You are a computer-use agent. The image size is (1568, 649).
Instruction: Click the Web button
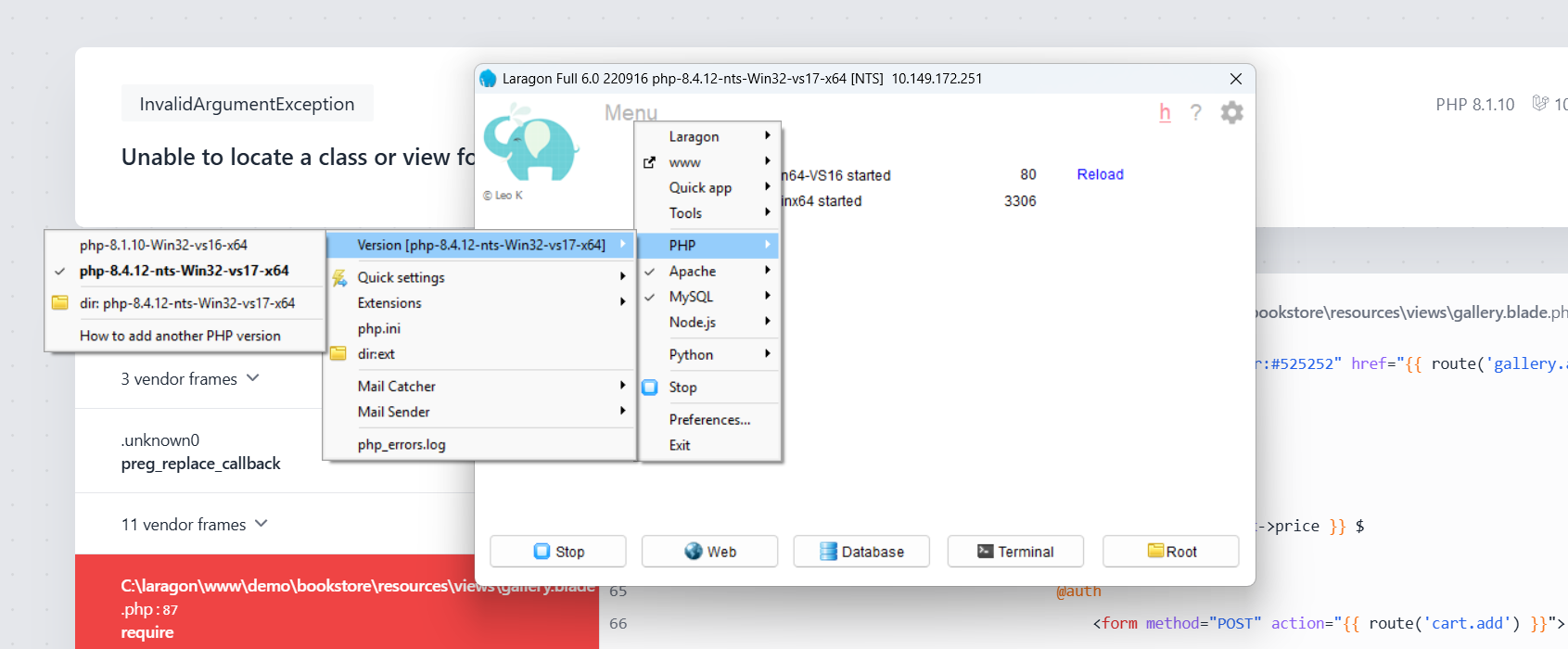[x=709, y=551]
